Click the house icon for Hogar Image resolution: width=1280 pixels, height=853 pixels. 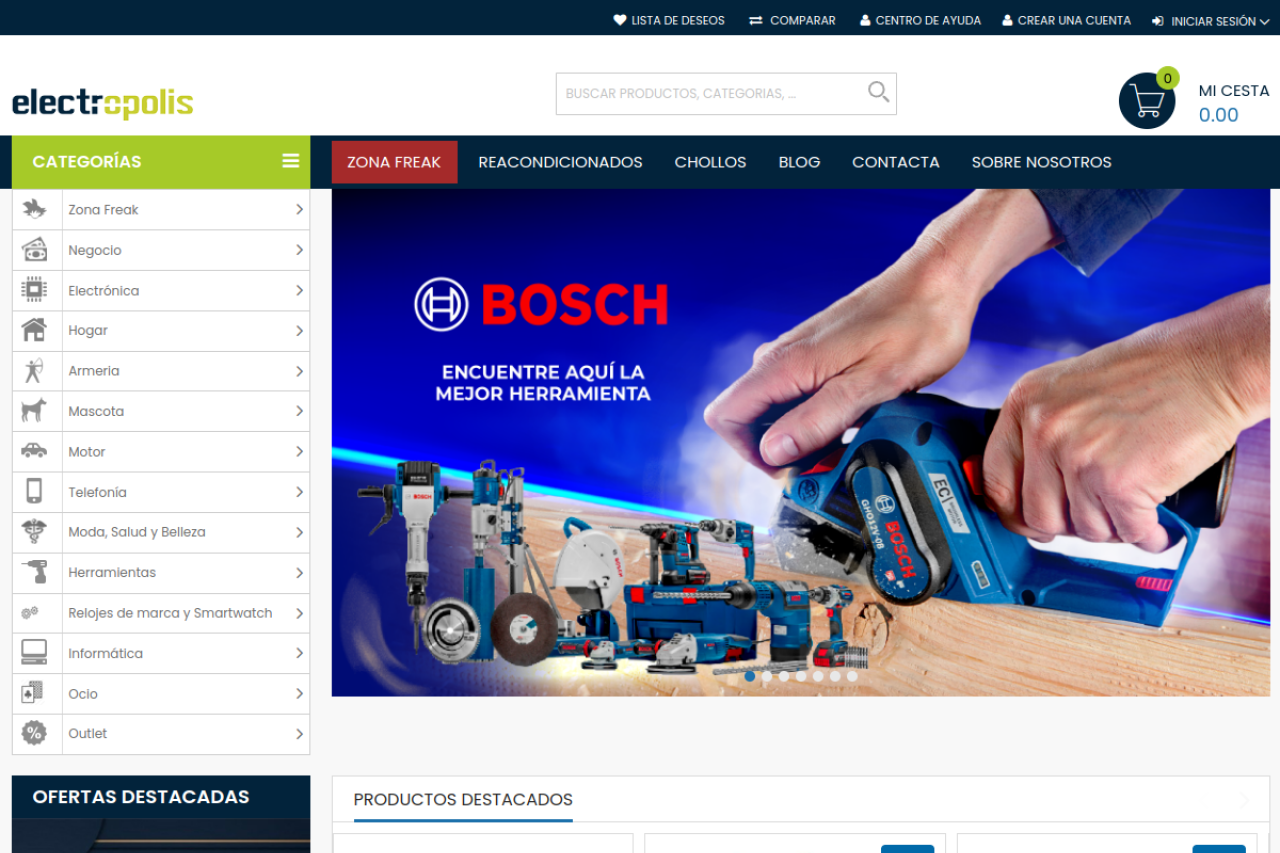coord(35,330)
